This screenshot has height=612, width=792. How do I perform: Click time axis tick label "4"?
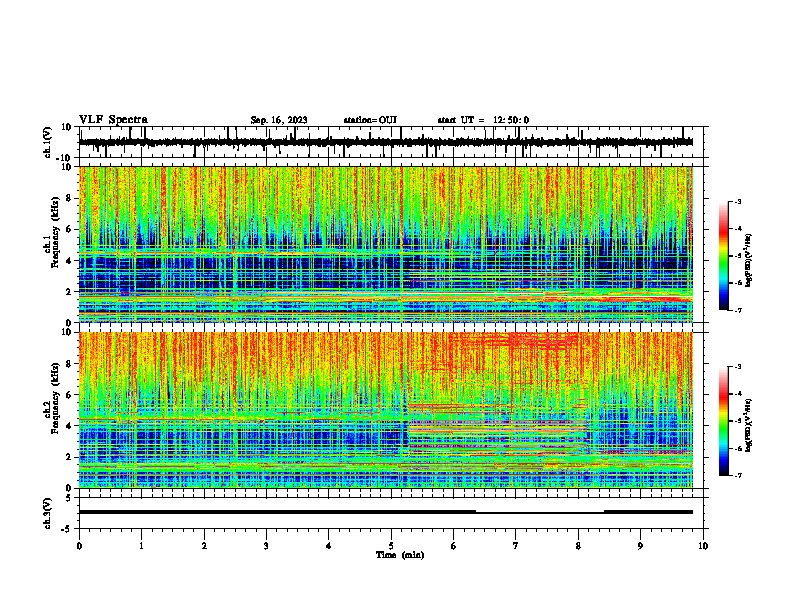point(329,546)
